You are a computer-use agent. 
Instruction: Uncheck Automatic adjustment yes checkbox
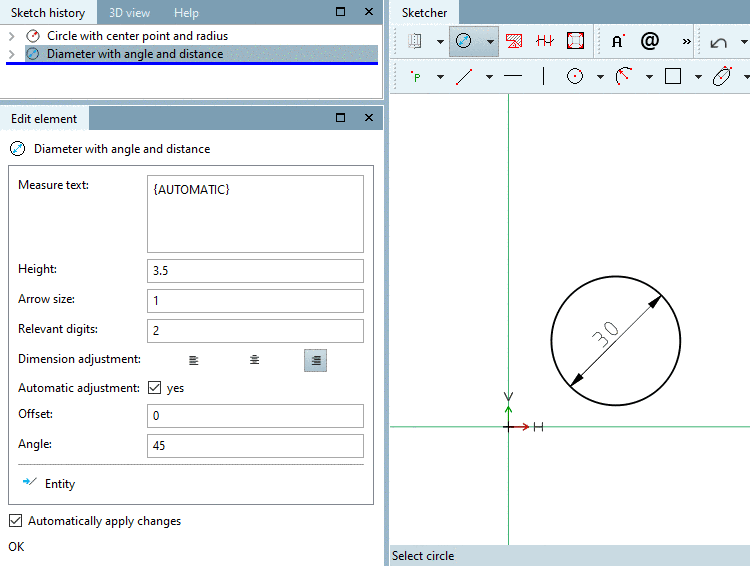click(x=155, y=388)
